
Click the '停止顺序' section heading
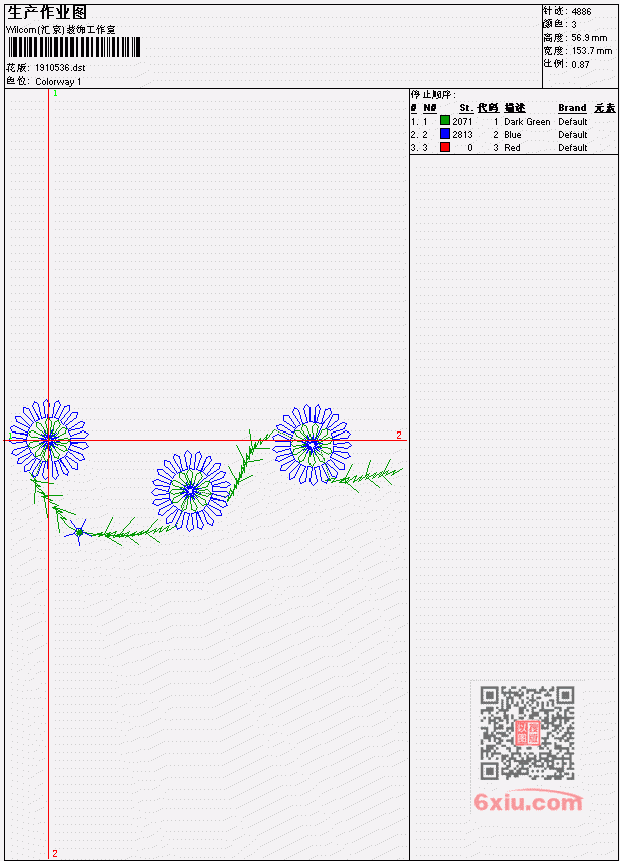click(432, 94)
